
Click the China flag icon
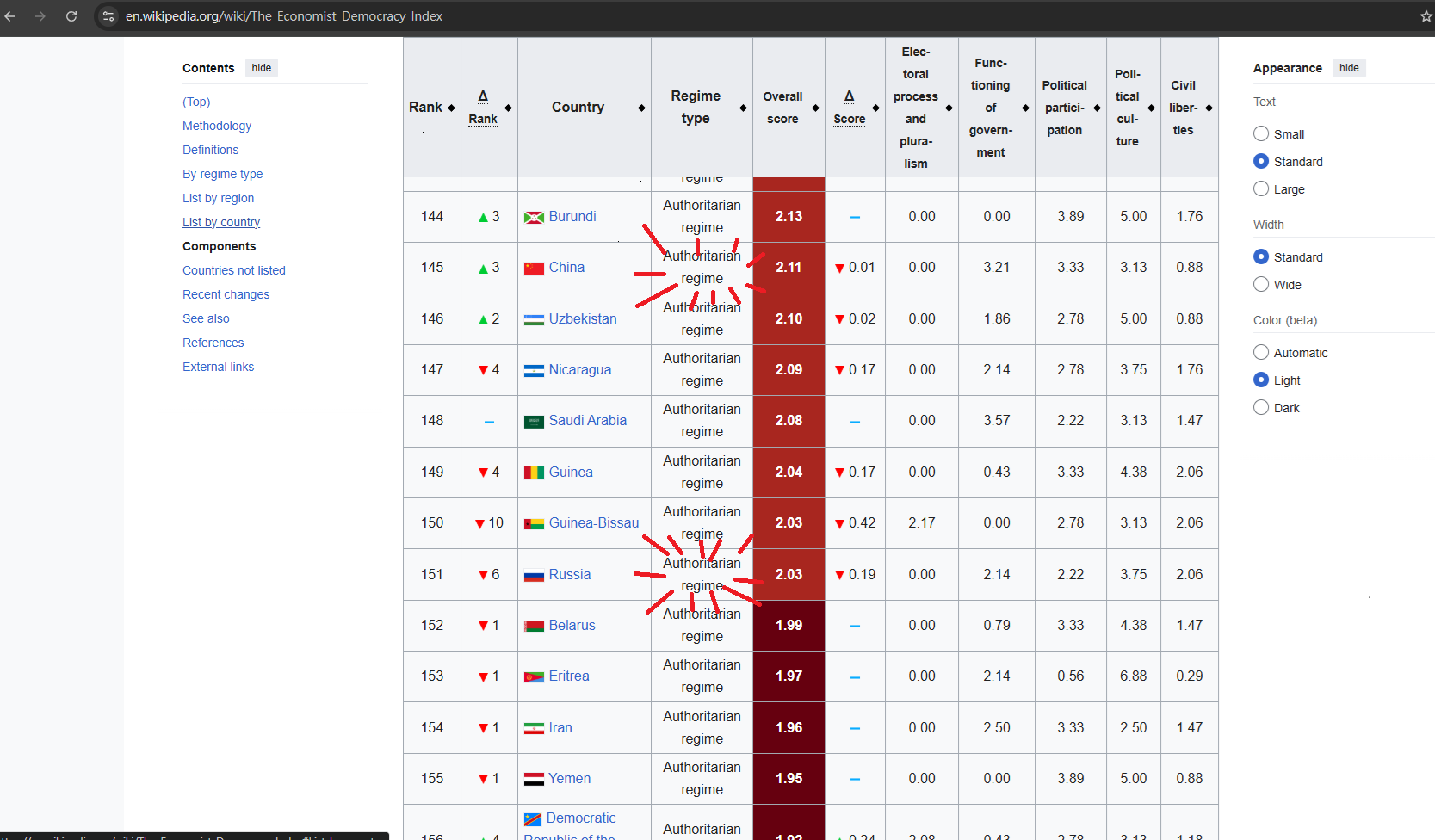(534, 269)
